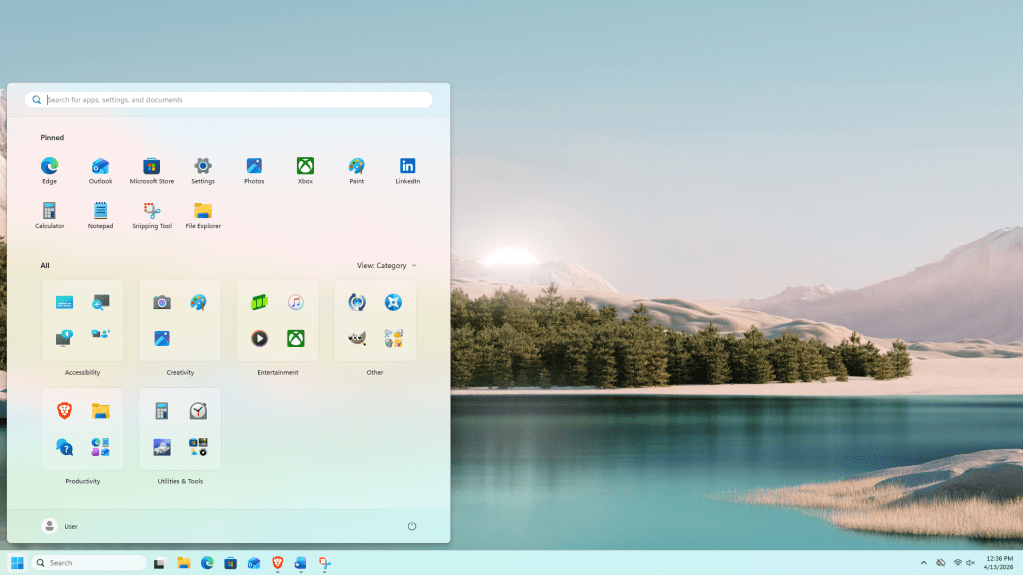Image resolution: width=1023 pixels, height=575 pixels.
Task: Open the Other category label
Action: click(x=374, y=373)
